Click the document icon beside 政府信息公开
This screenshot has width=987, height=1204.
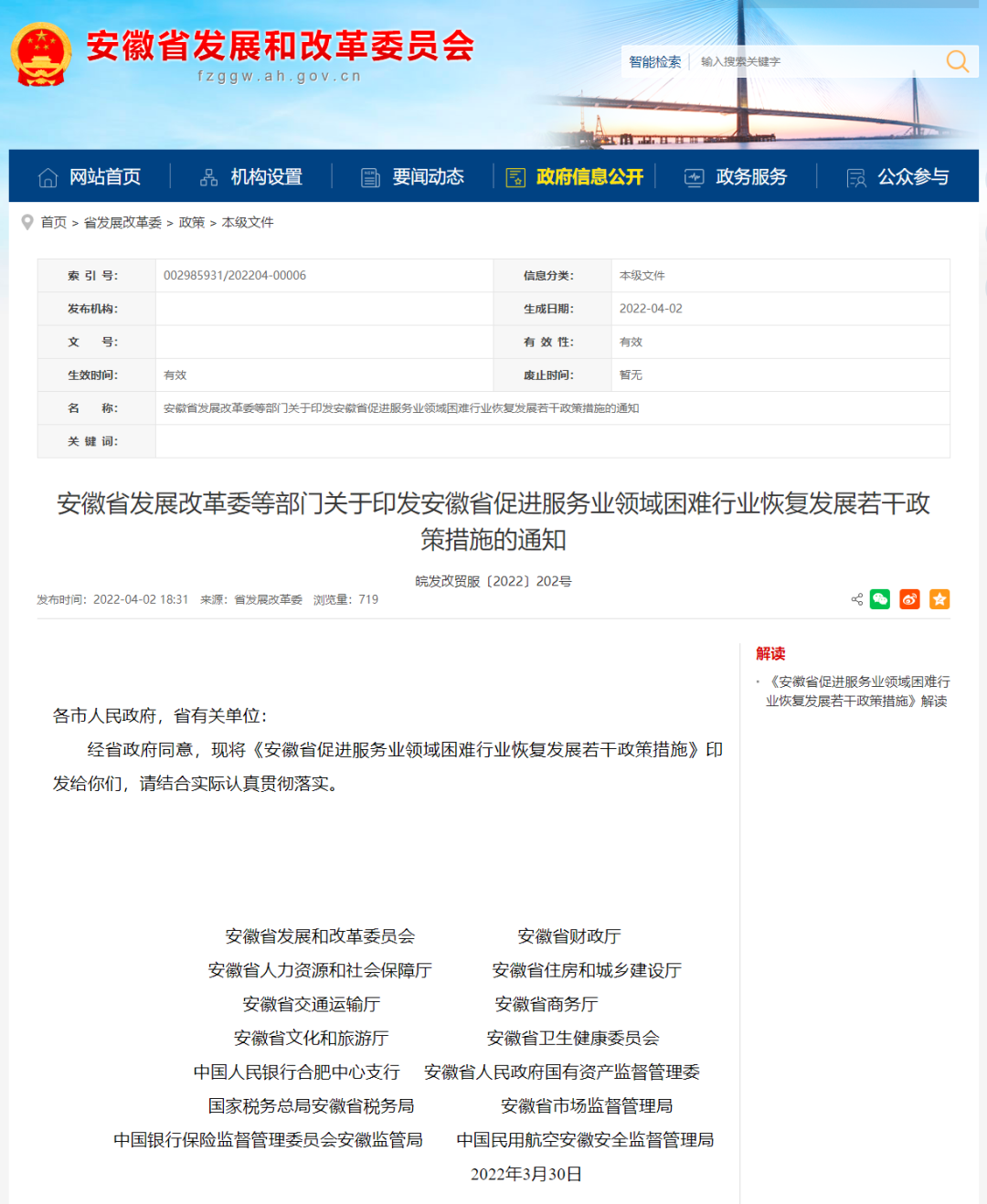click(x=516, y=176)
